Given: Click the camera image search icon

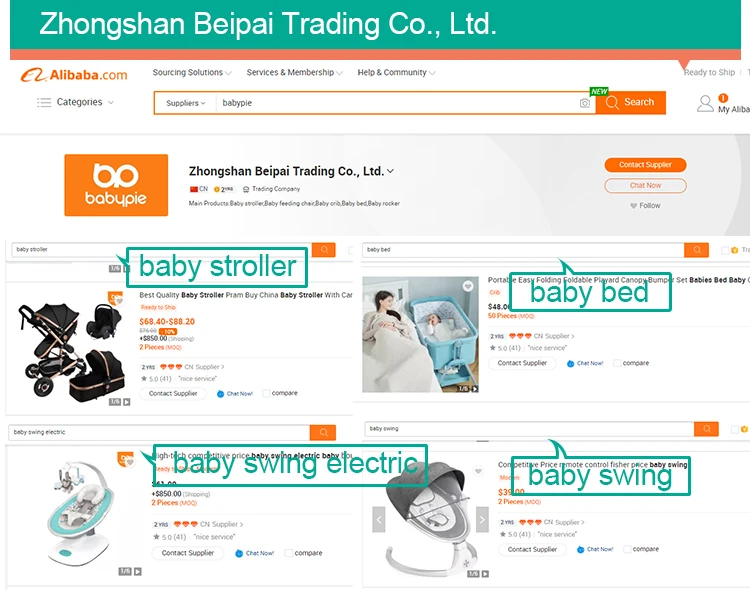Looking at the screenshot, I should pyautogui.click(x=584, y=103).
